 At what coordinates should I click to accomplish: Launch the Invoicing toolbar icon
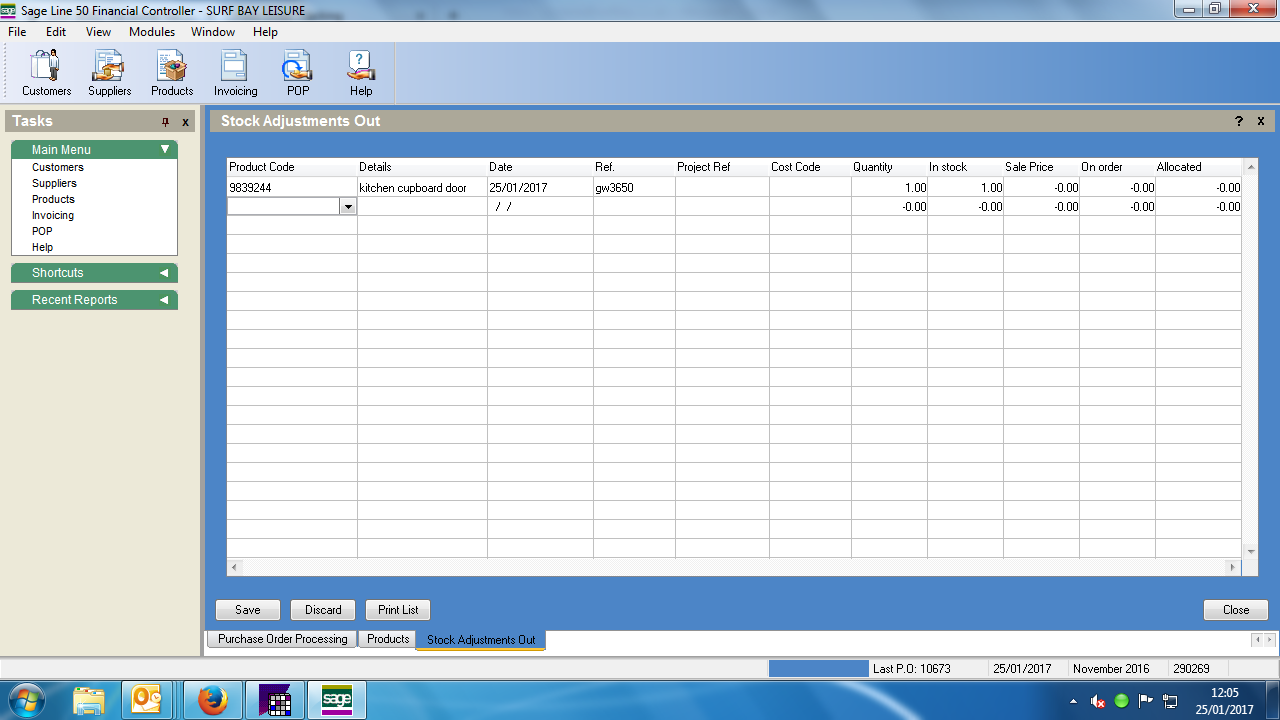click(x=235, y=73)
